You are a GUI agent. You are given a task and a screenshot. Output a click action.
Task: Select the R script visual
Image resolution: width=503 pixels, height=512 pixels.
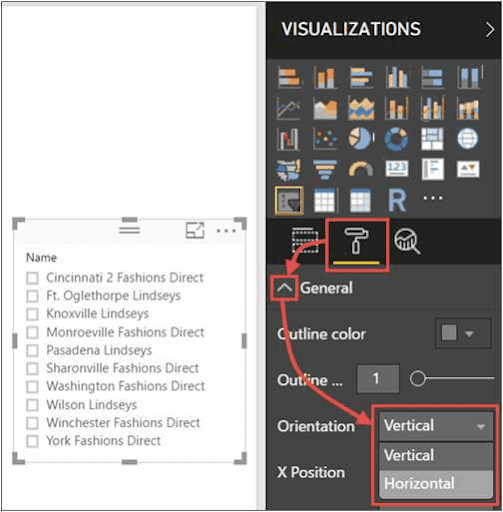point(397,201)
